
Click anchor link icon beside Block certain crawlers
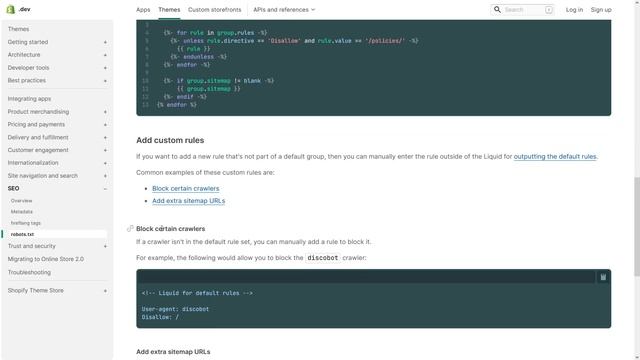click(x=130, y=229)
